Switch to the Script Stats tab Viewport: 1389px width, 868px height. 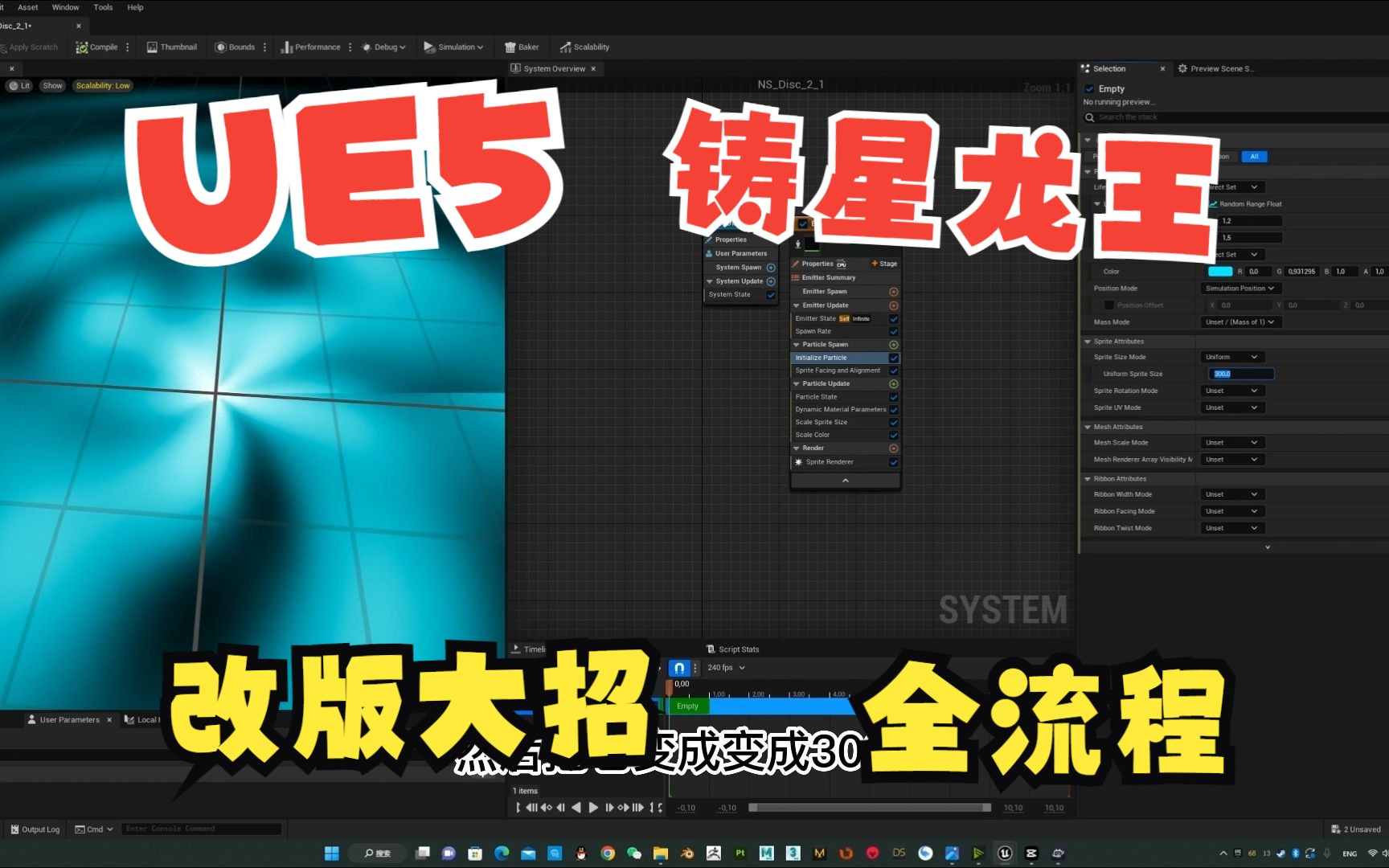point(732,649)
